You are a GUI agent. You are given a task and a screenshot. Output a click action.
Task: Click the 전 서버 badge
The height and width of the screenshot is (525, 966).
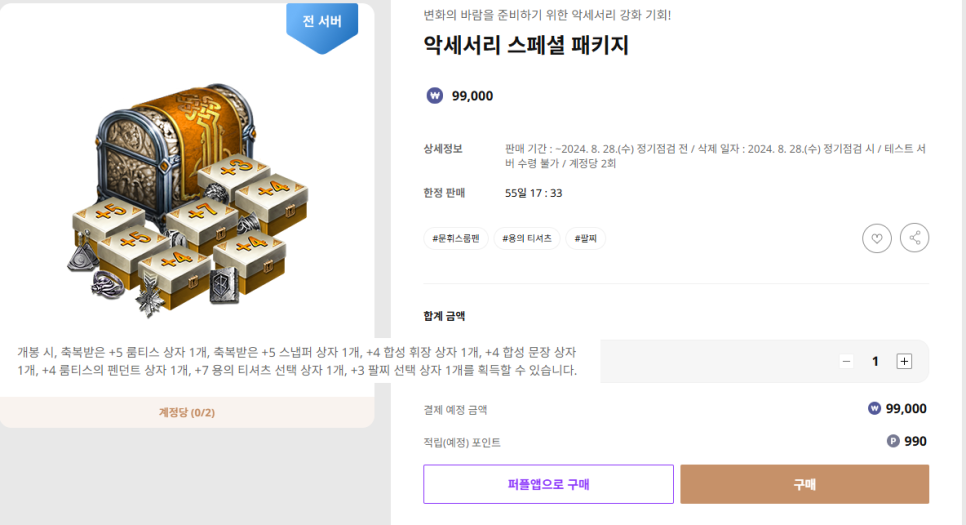tap(321, 22)
